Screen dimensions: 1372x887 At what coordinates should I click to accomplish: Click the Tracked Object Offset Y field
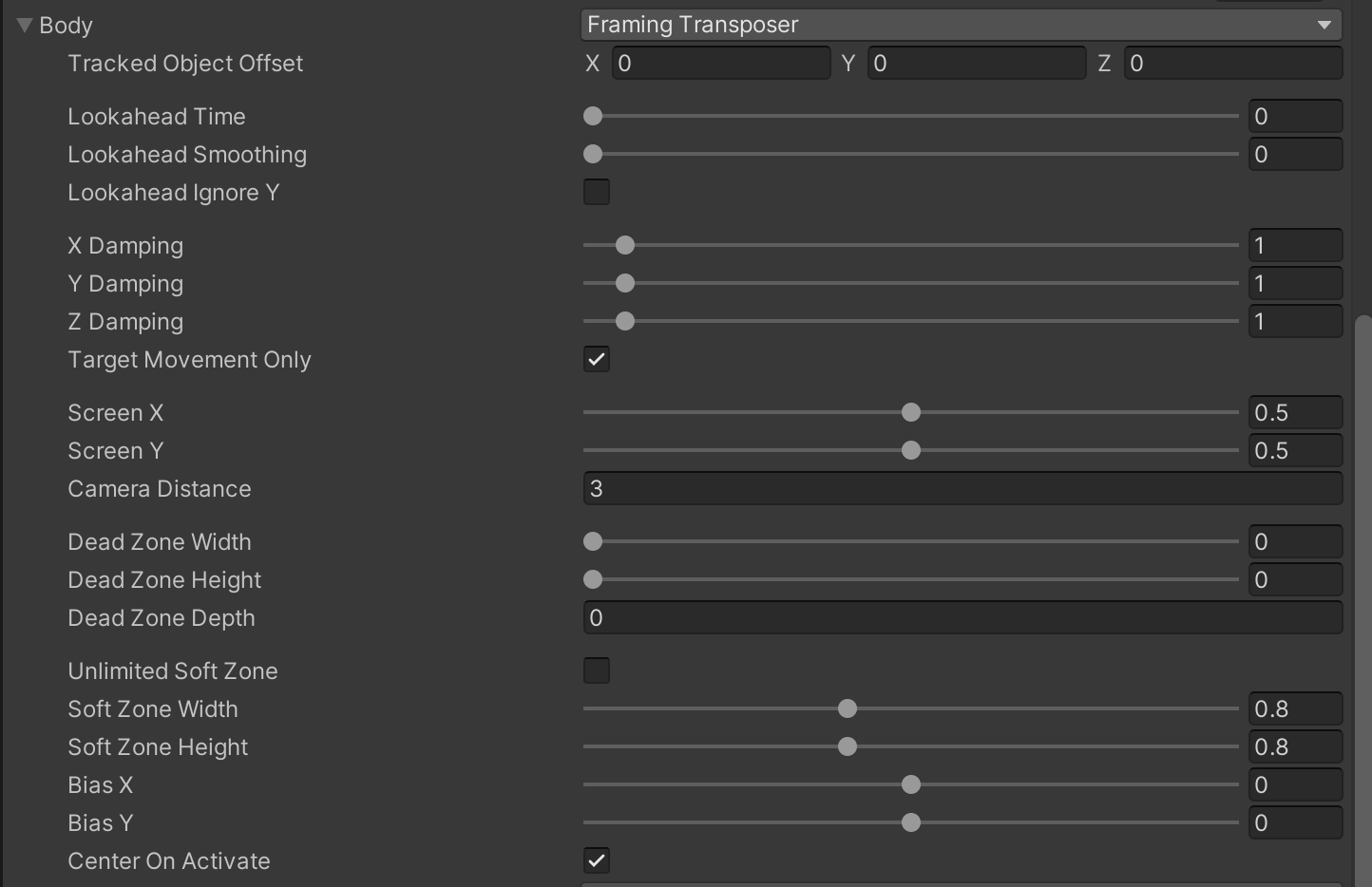tap(976, 64)
